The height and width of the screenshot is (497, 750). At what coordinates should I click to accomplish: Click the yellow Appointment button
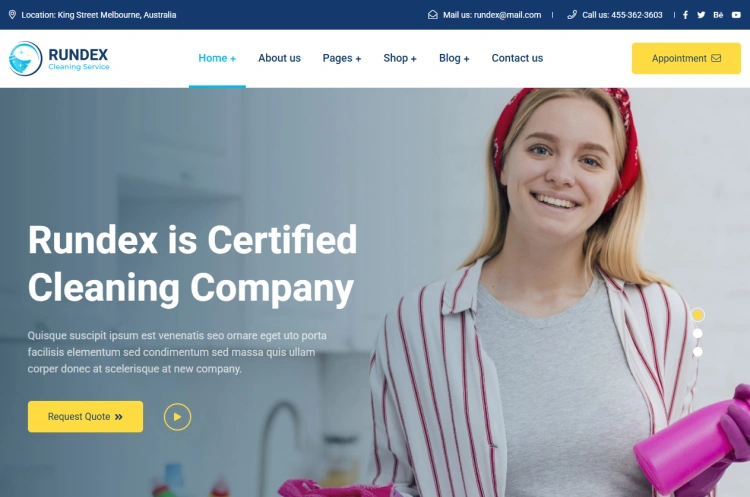(686, 58)
